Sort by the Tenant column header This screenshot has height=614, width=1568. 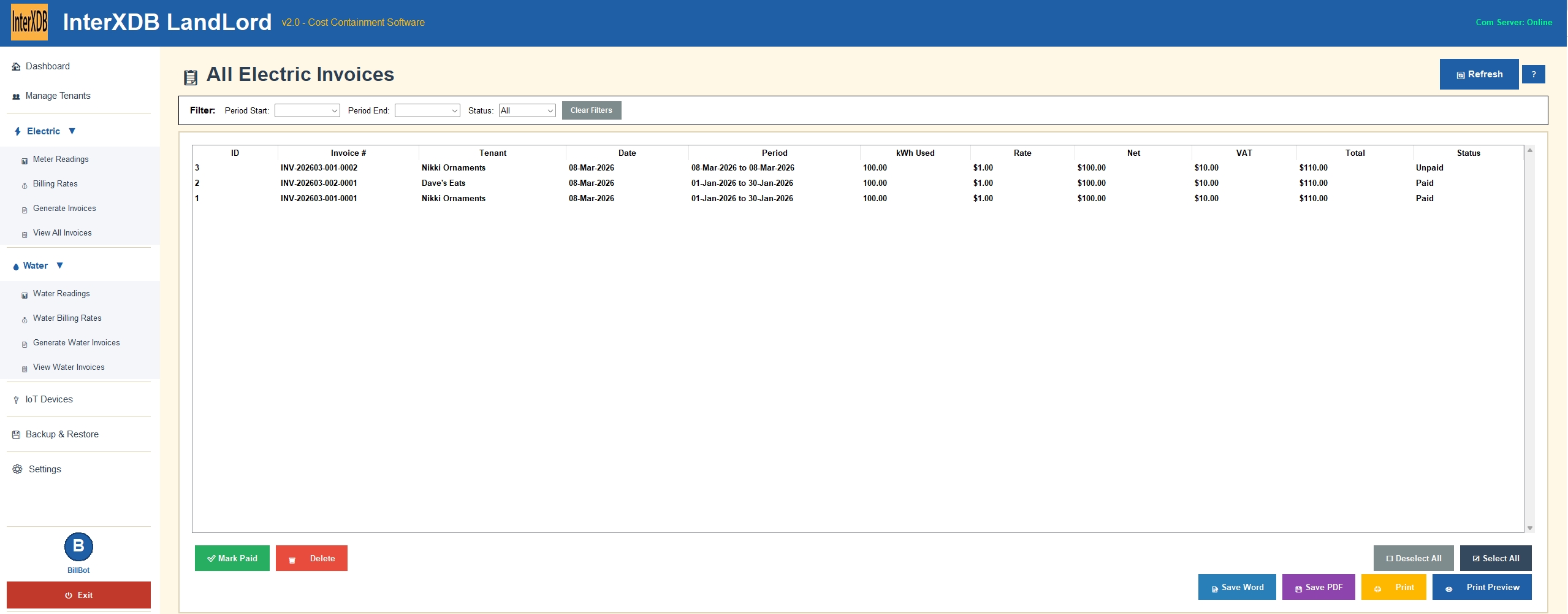493,153
